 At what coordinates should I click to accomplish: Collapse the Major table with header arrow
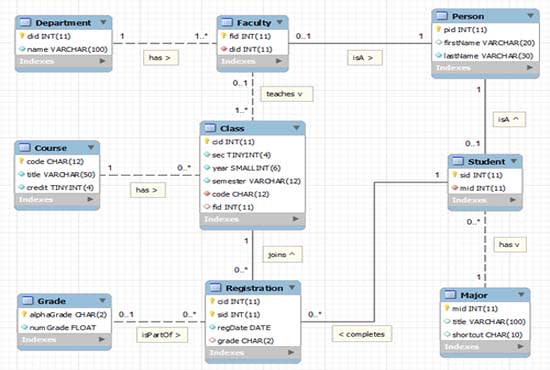521,295
